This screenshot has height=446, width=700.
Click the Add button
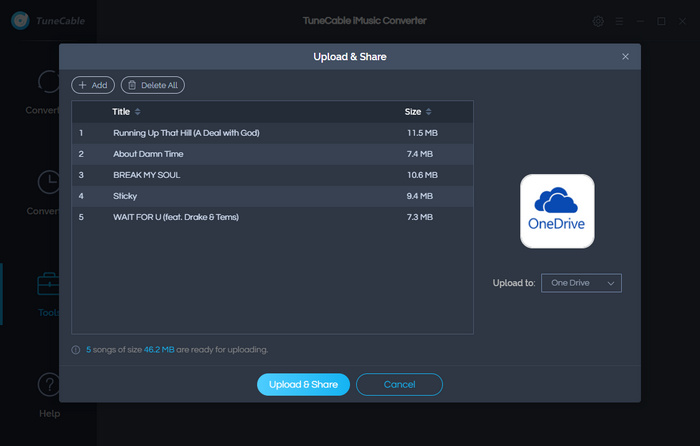pyautogui.click(x=93, y=85)
